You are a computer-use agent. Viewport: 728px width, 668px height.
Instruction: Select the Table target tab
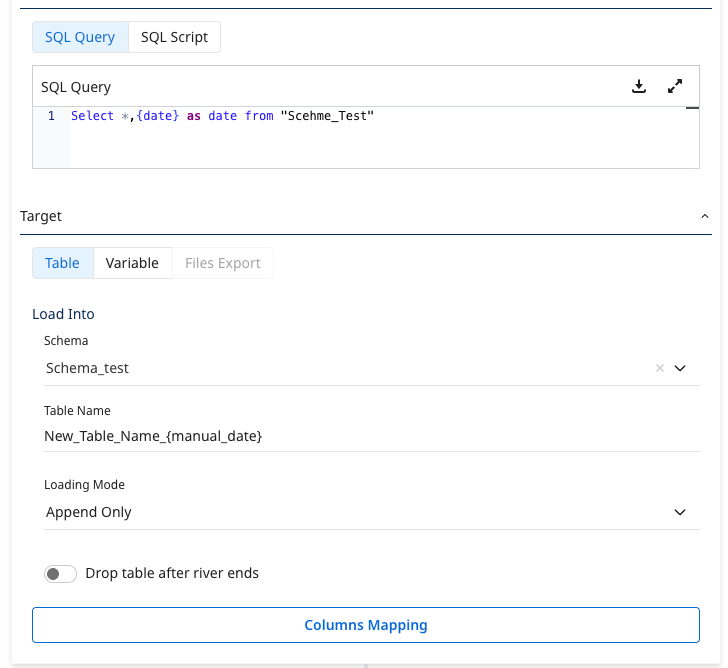(62, 263)
